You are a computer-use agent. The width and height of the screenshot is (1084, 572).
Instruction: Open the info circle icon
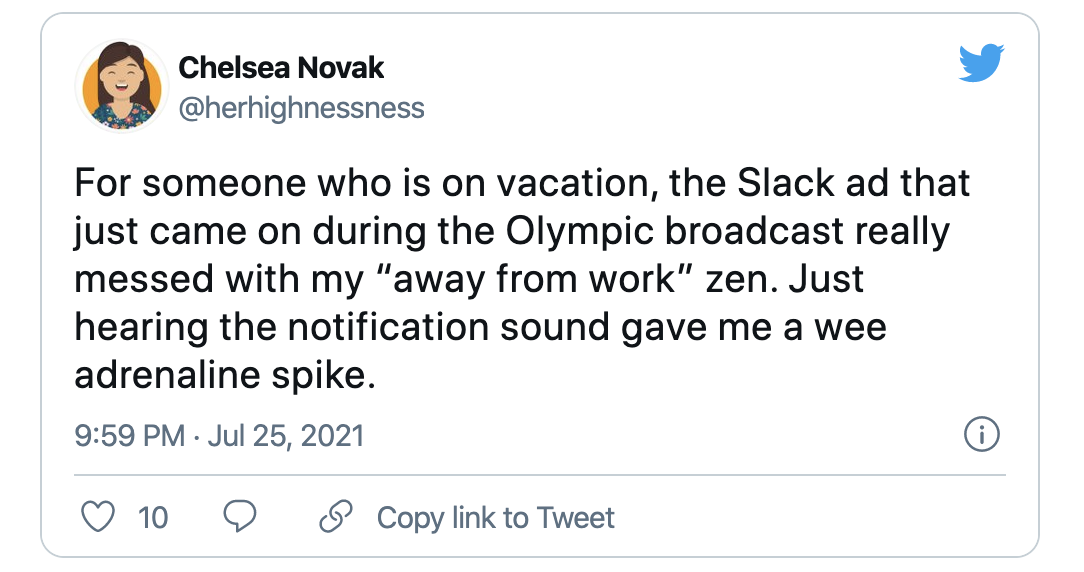point(982,435)
